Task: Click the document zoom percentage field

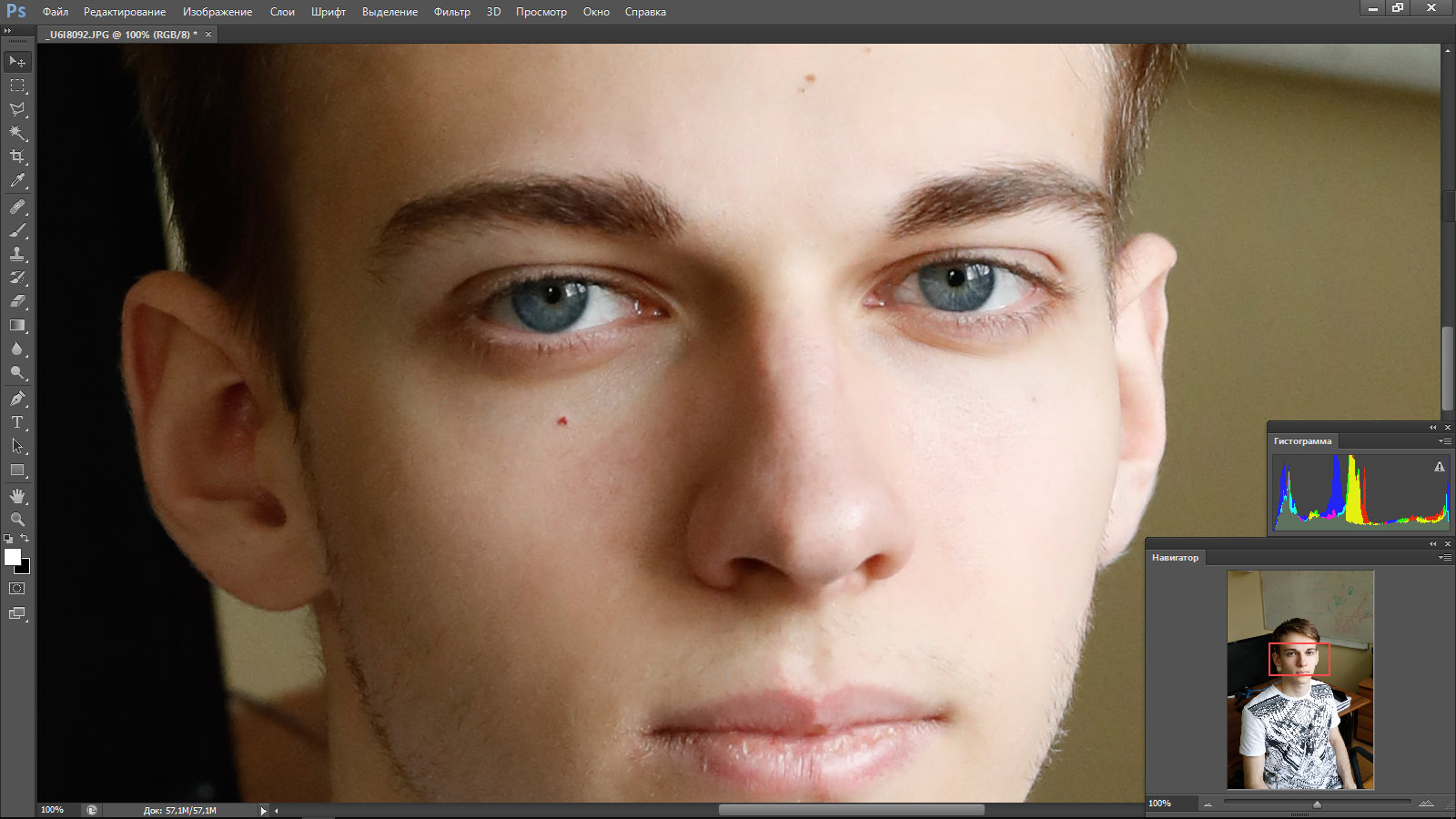Action: [58, 810]
